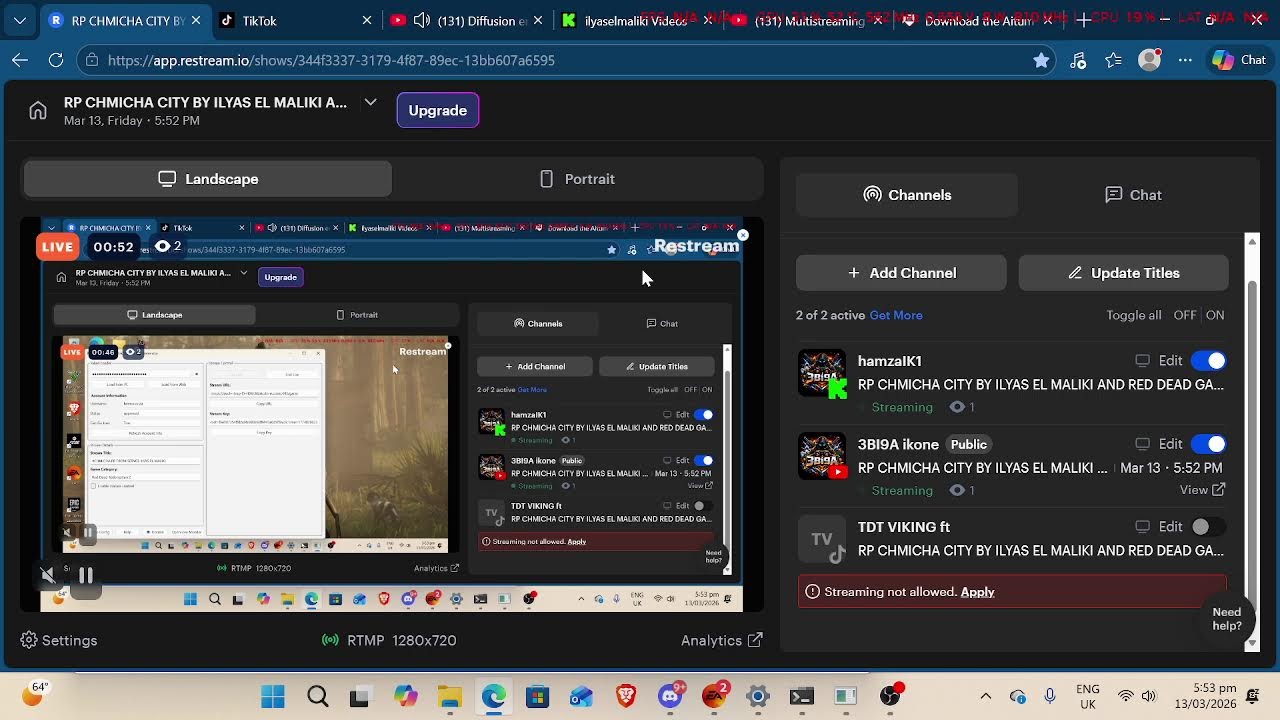Viewport: 1280px width, 720px height.
Task: Open Discord from the taskbar
Action: point(670,696)
